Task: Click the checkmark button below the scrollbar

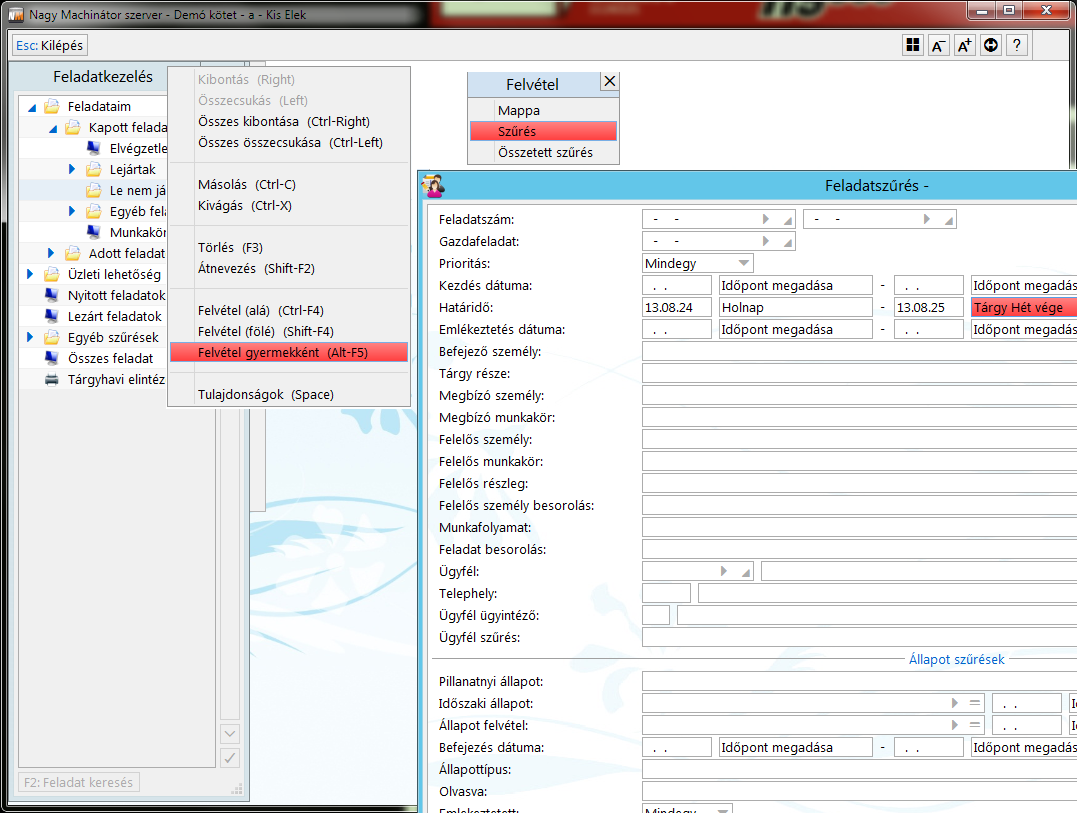Action: click(x=229, y=757)
